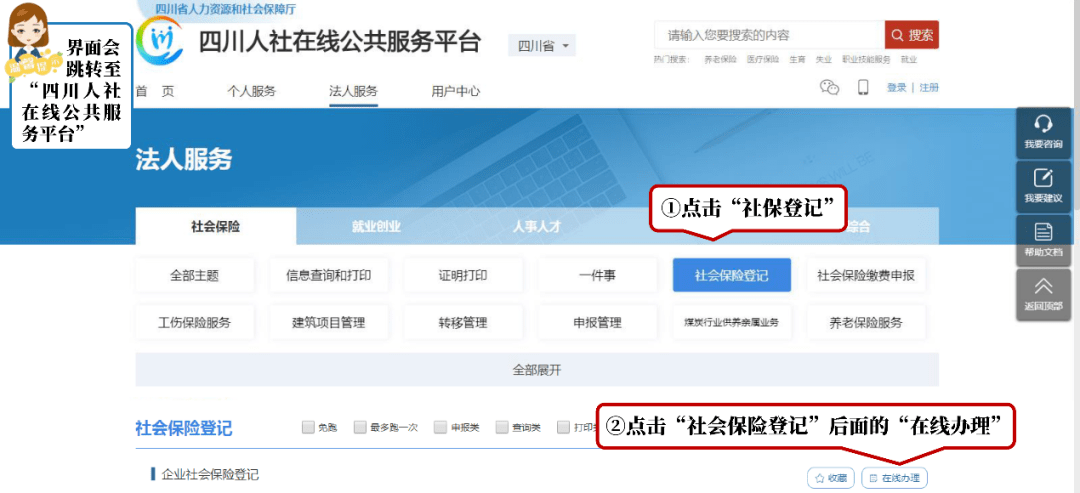The width and height of the screenshot is (1080, 493).
Task: Expand all topics via 全部展开 bar
Action: point(537,370)
